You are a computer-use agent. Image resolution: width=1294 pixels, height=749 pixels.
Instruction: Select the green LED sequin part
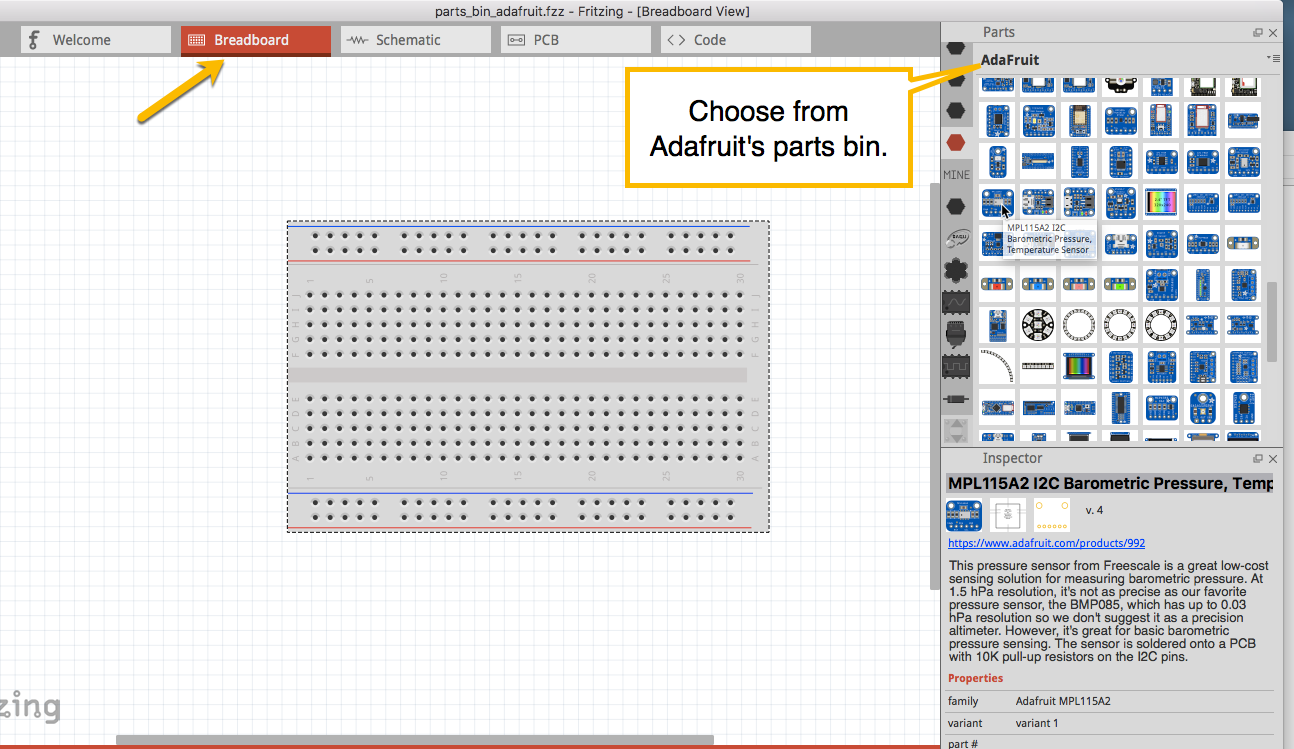[x=1120, y=284]
